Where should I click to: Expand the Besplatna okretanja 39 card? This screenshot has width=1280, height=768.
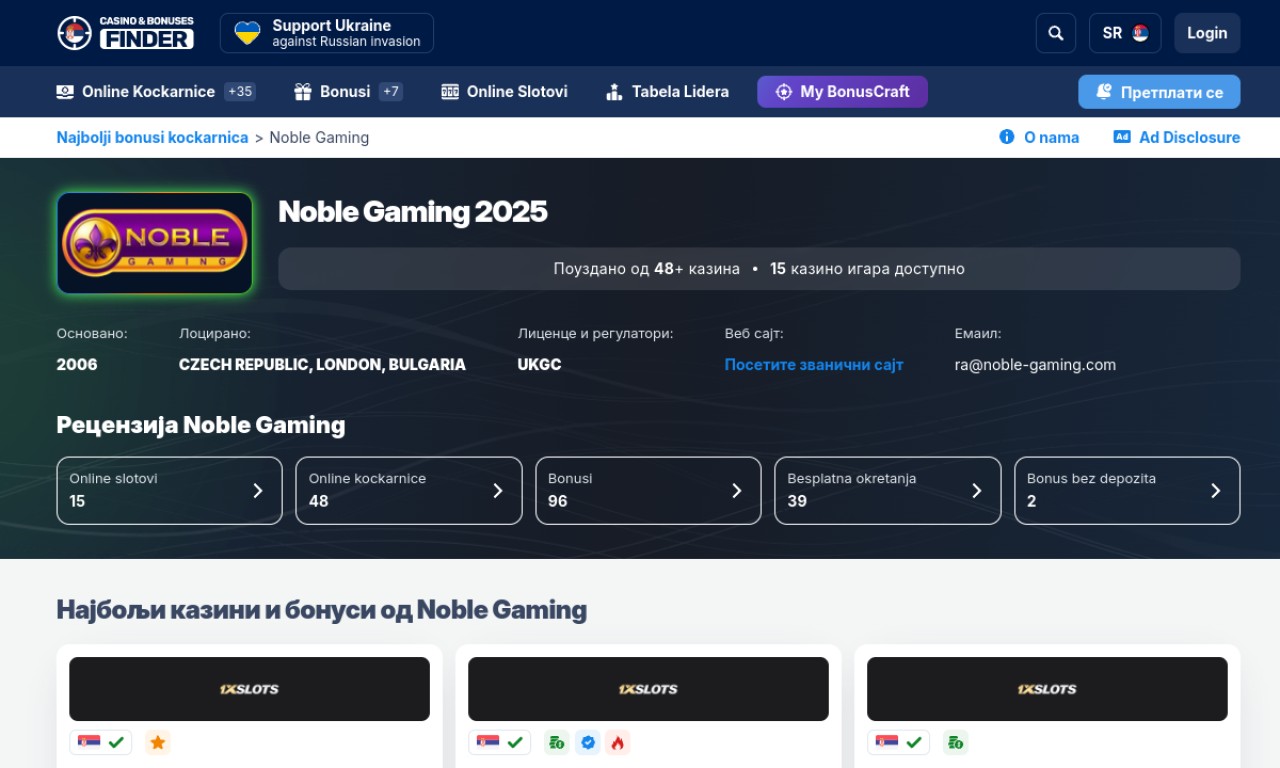887,490
